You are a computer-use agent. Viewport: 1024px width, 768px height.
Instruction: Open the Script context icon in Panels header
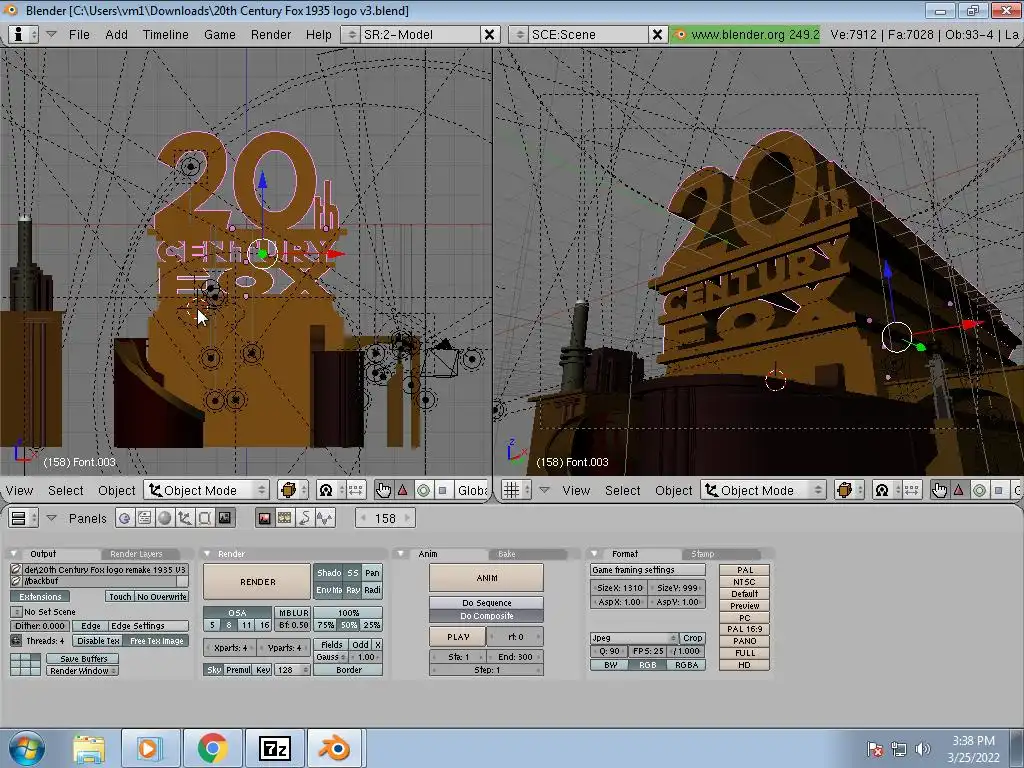tap(144, 519)
